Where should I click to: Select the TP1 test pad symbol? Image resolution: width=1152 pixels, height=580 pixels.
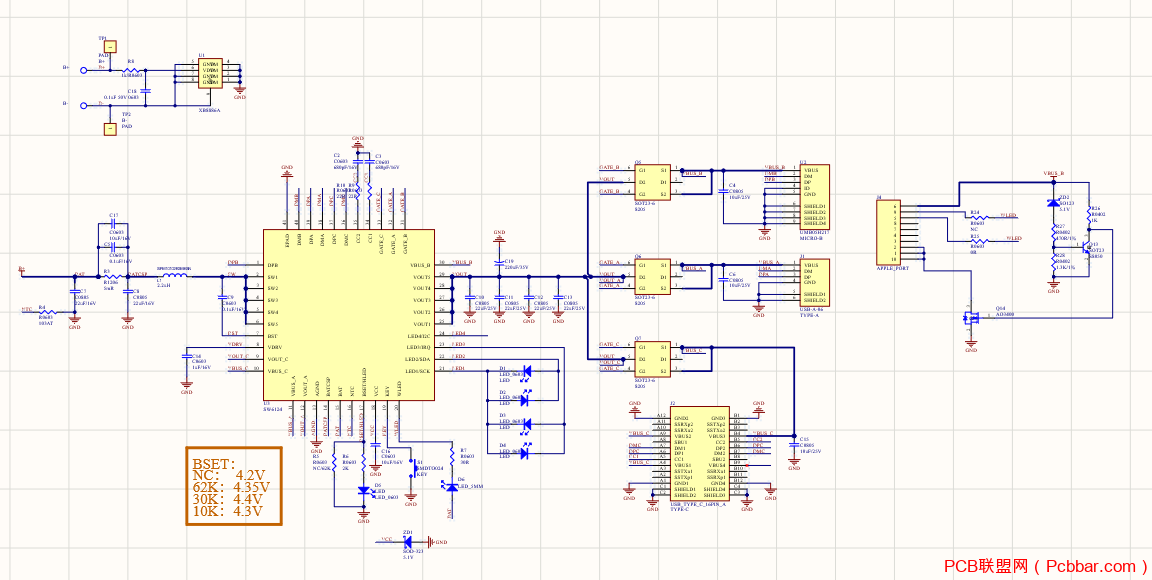coord(109,46)
